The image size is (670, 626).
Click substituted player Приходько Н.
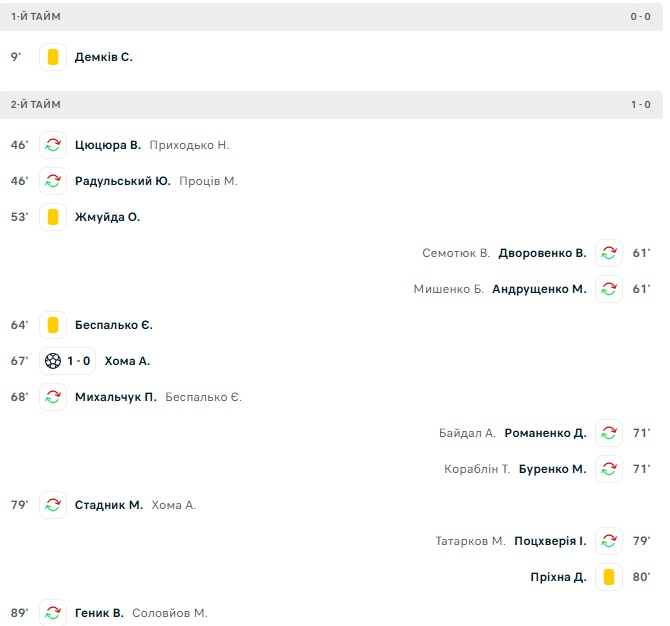[x=189, y=145]
